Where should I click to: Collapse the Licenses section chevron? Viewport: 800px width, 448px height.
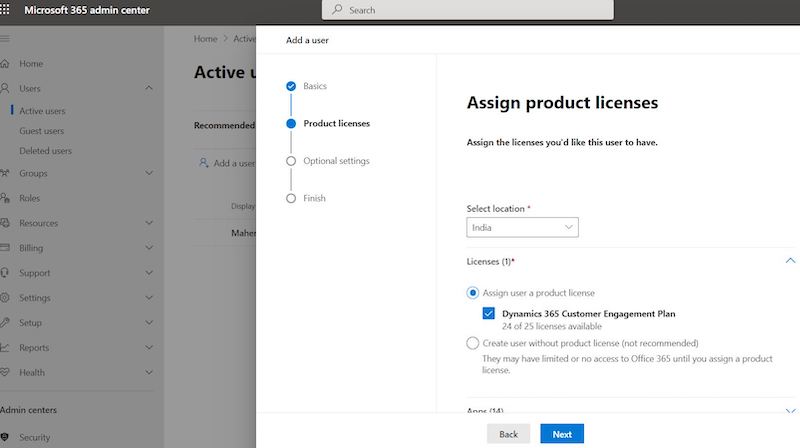[790, 261]
